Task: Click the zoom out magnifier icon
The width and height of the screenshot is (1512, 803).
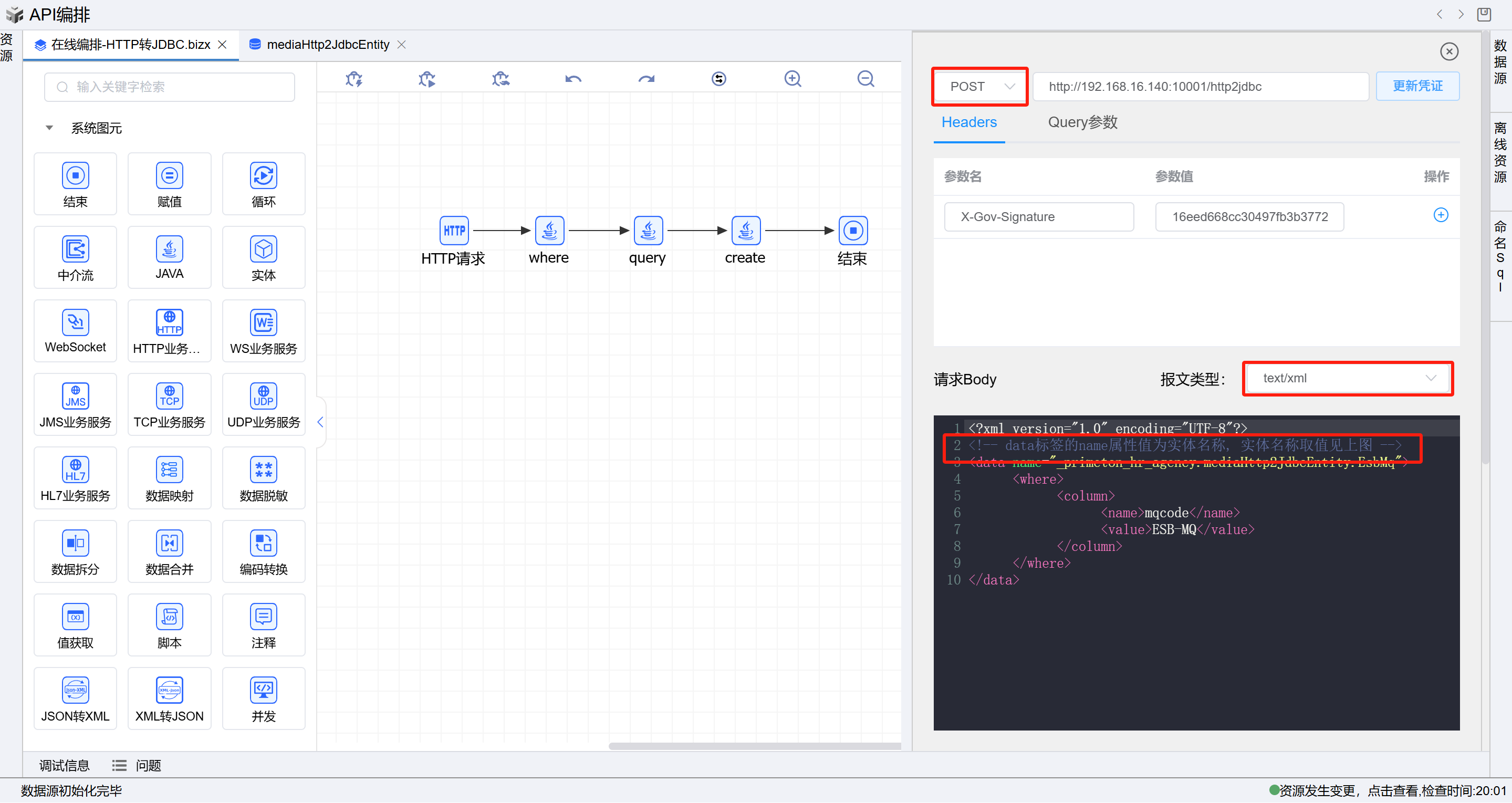Action: pos(865,79)
